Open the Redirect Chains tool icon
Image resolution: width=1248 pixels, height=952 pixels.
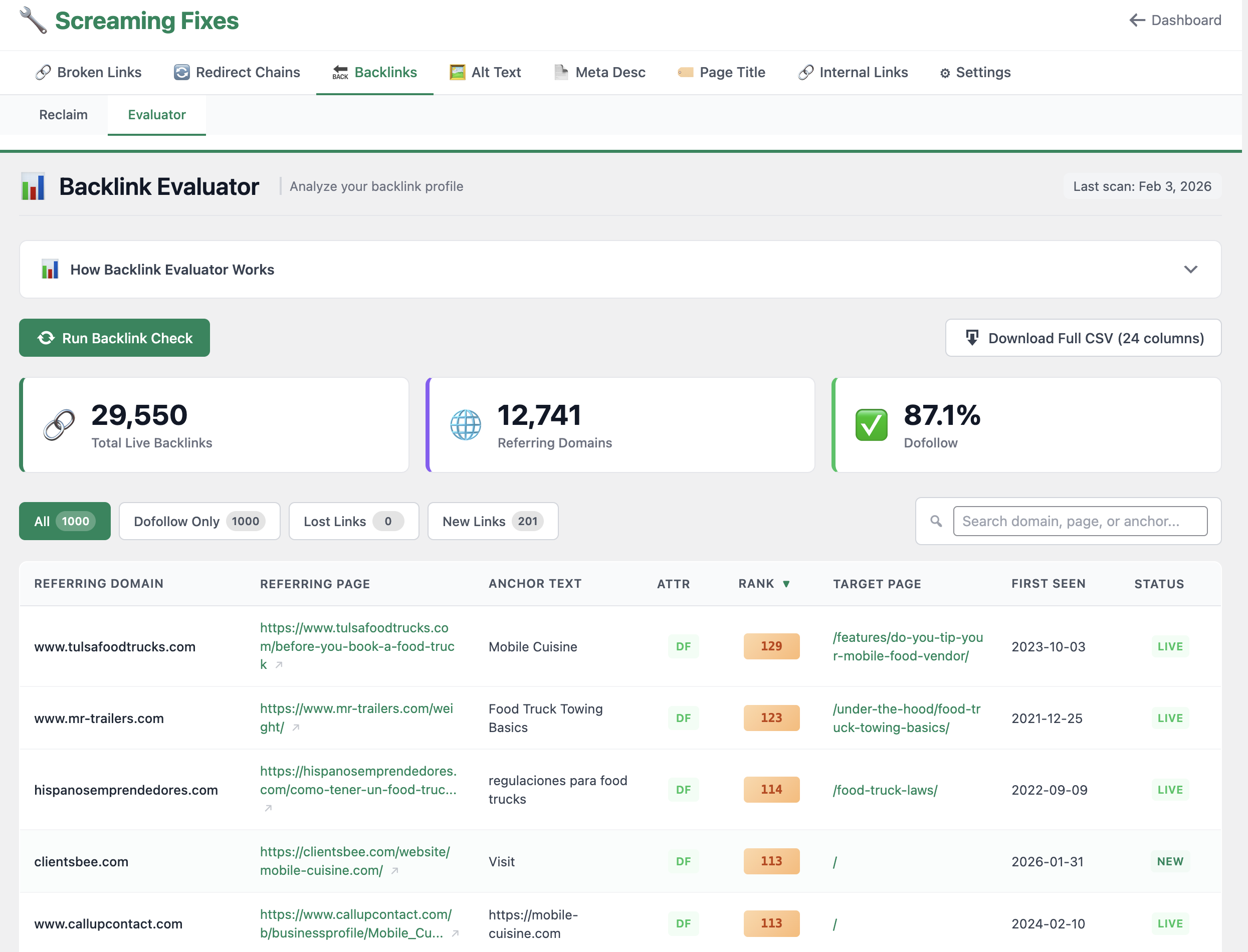[180, 72]
